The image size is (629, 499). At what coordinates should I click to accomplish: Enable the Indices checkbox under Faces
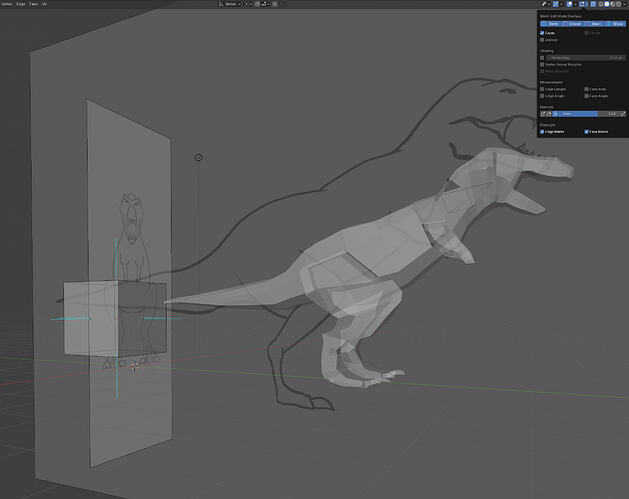tap(542, 40)
